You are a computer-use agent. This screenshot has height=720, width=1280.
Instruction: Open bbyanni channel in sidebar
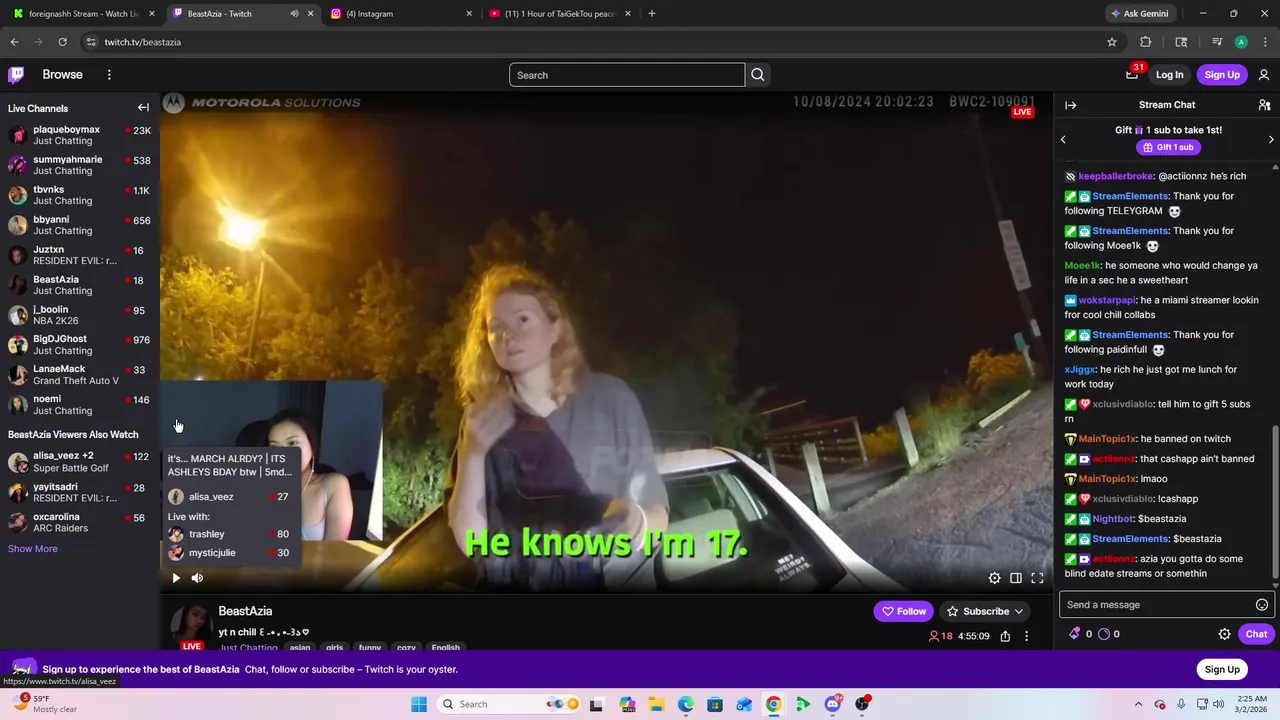[x=78, y=225]
